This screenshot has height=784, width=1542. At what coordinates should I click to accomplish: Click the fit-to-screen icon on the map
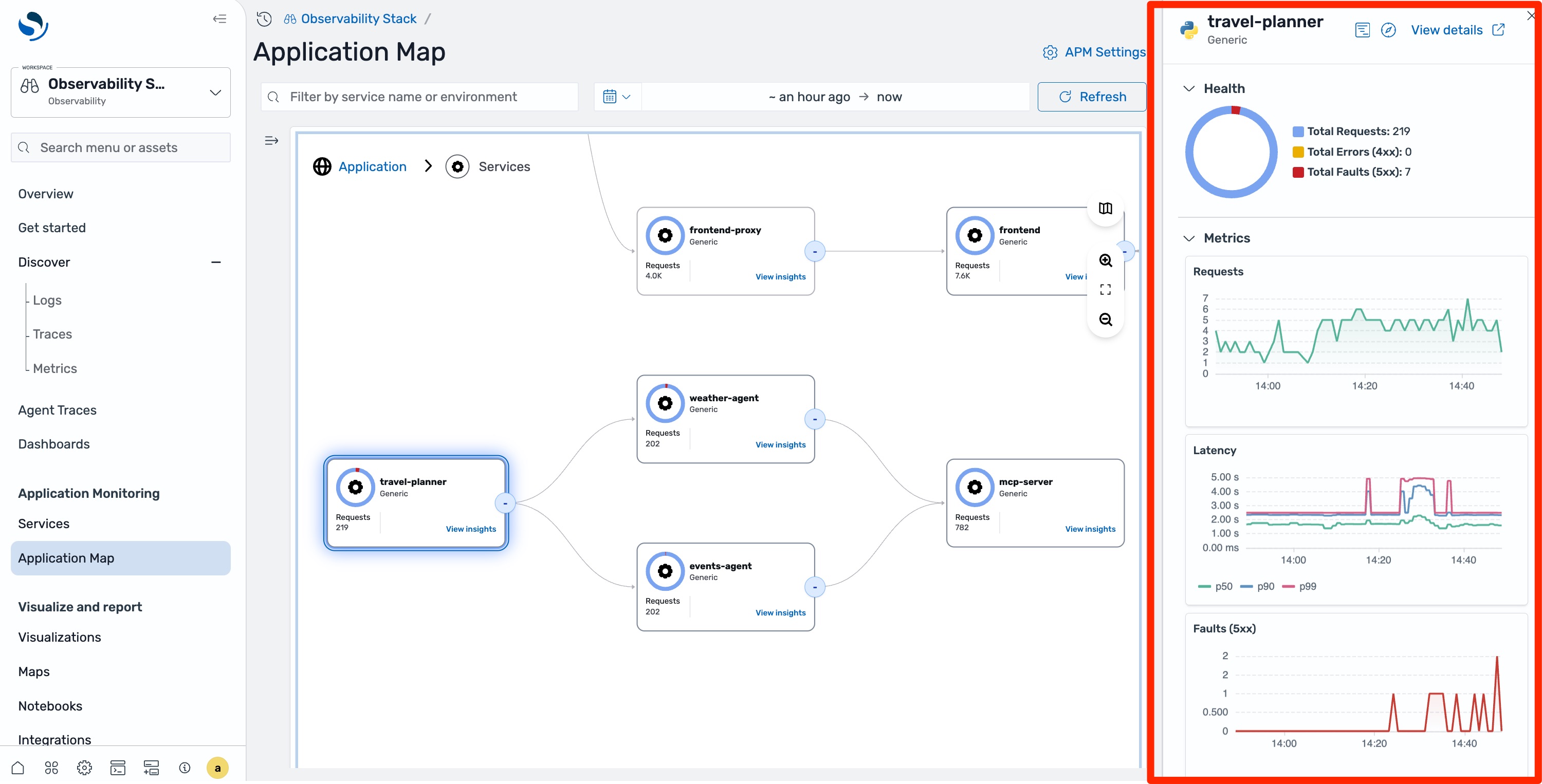point(1106,289)
